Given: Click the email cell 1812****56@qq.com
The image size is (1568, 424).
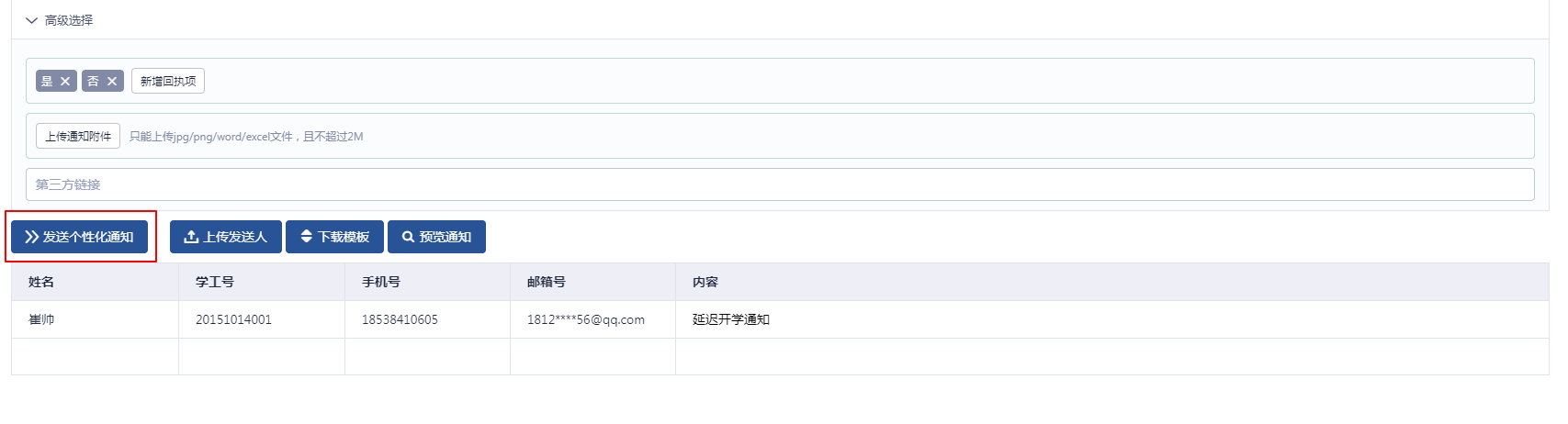Looking at the screenshot, I should click(586, 319).
